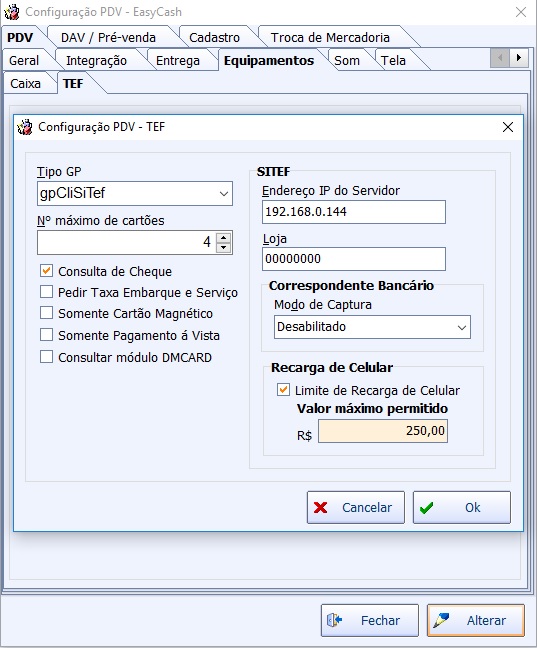Click the red X icon on Cancelar
This screenshot has height=648, width=537.
click(x=320, y=507)
